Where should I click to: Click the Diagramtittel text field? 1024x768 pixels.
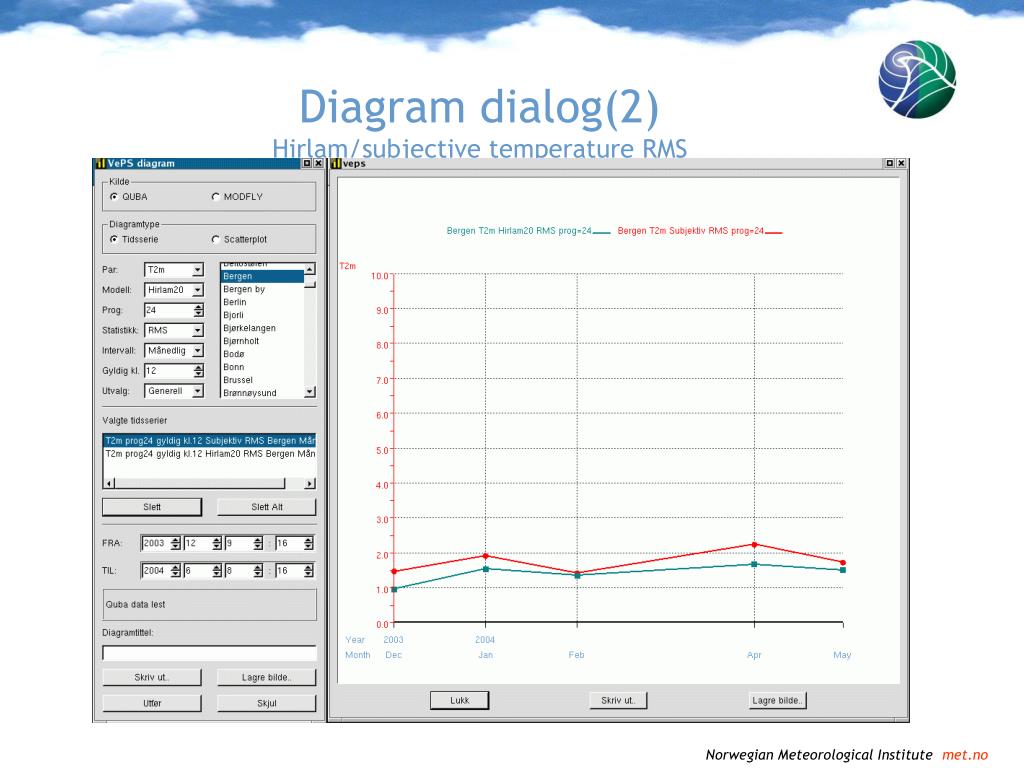pos(210,653)
